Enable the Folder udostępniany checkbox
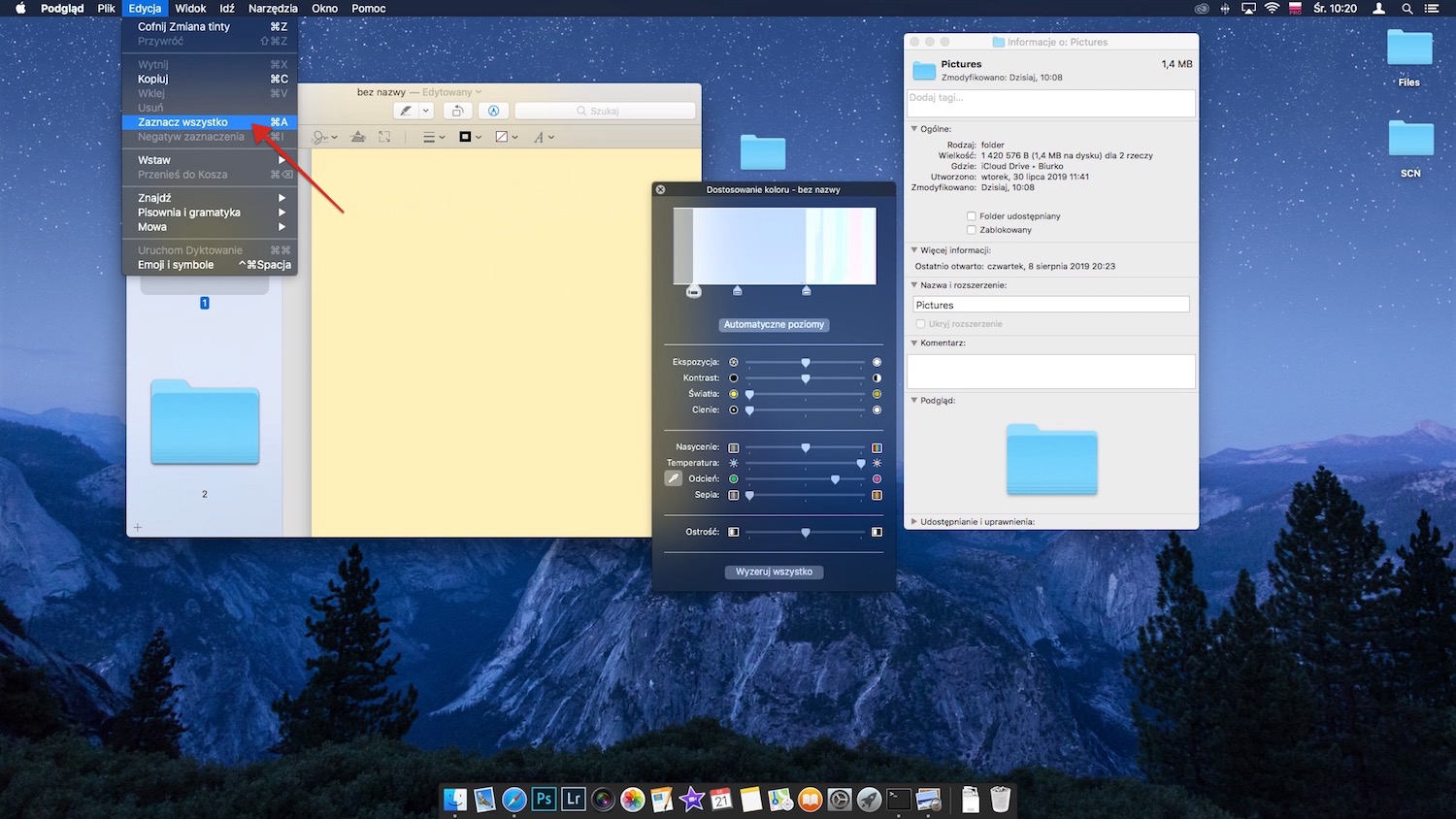The image size is (1456, 819). (x=971, y=215)
